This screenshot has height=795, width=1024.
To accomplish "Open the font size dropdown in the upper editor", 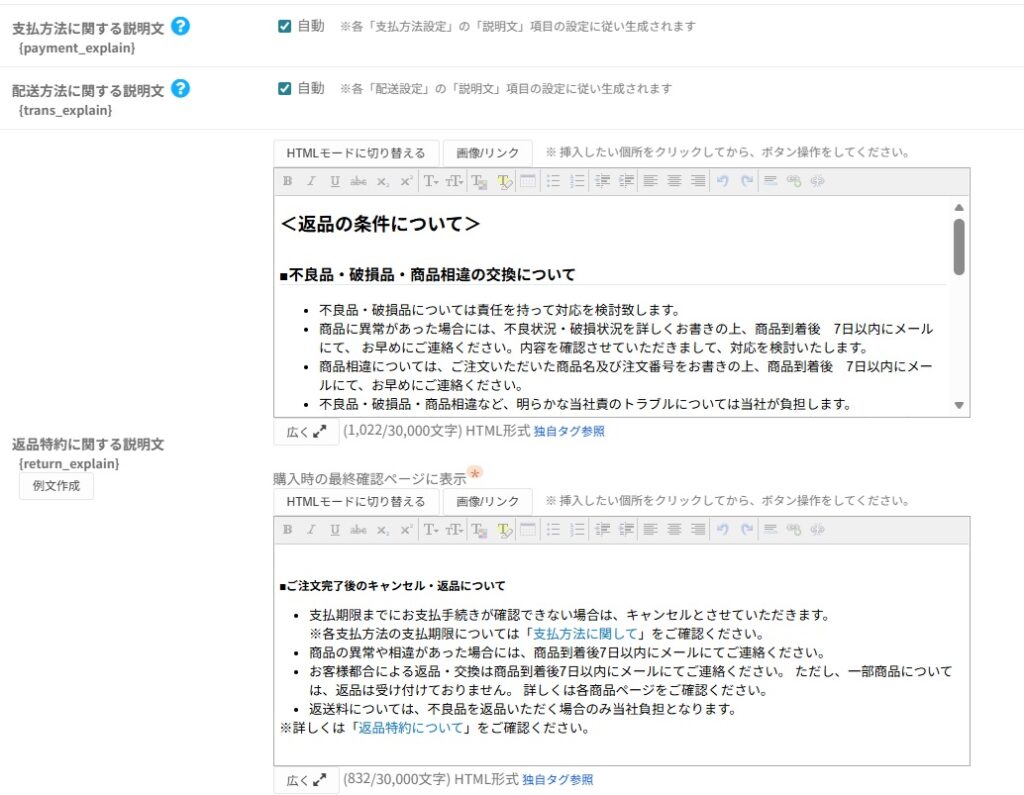I will click(x=454, y=181).
